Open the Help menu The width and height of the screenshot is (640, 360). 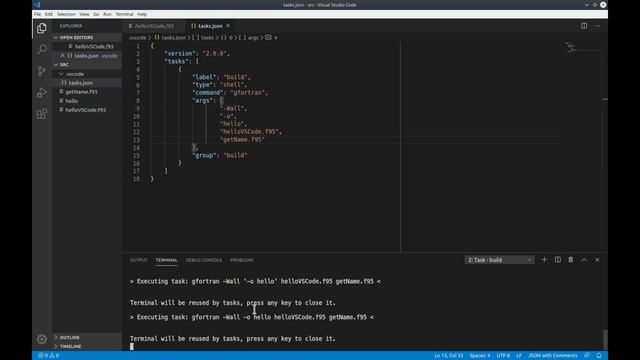point(142,14)
